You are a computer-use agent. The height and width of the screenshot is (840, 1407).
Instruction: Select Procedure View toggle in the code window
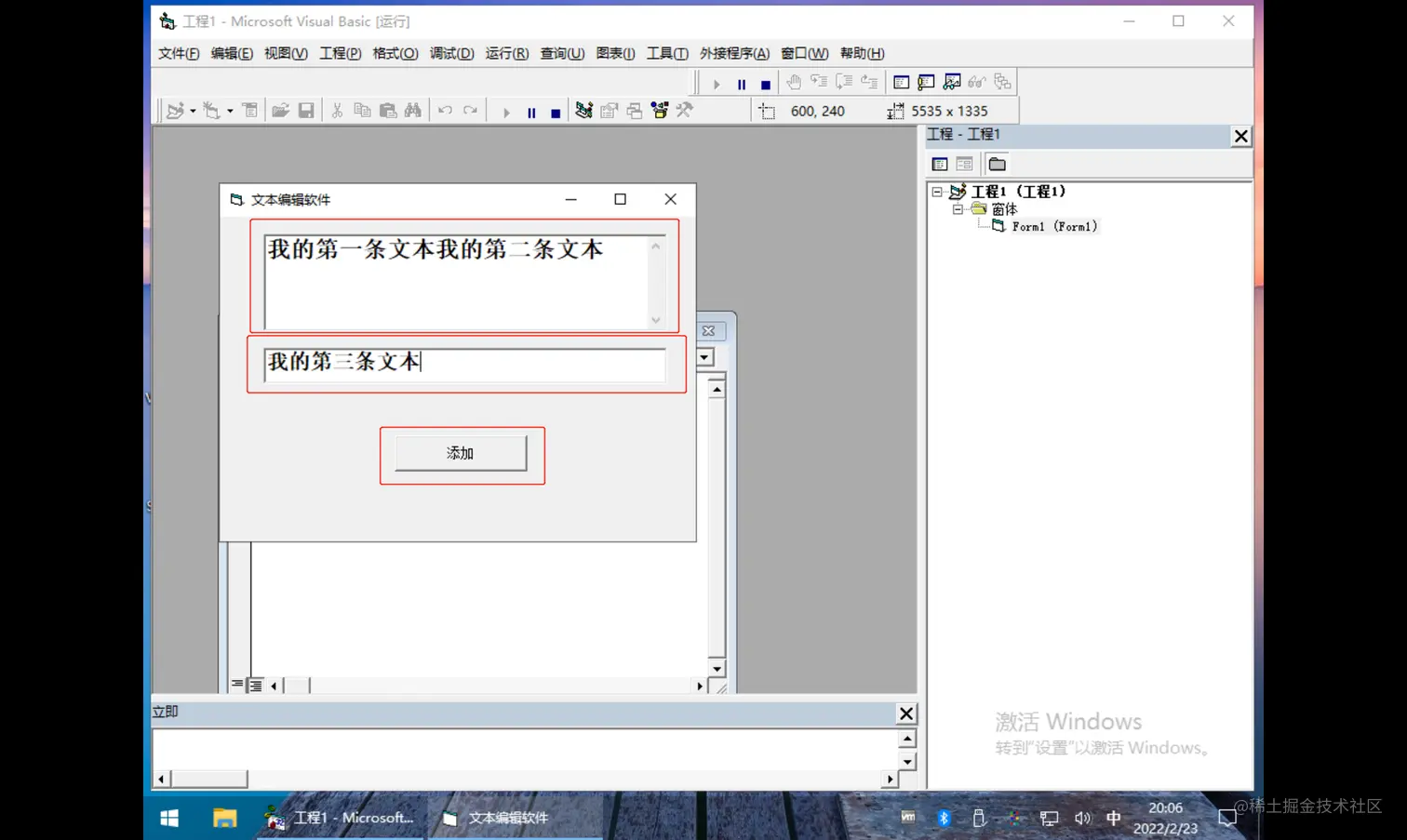(237, 685)
